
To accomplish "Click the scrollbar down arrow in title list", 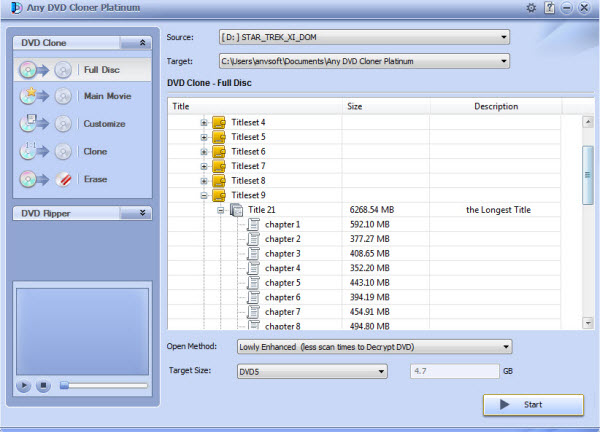I will pos(588,323).
